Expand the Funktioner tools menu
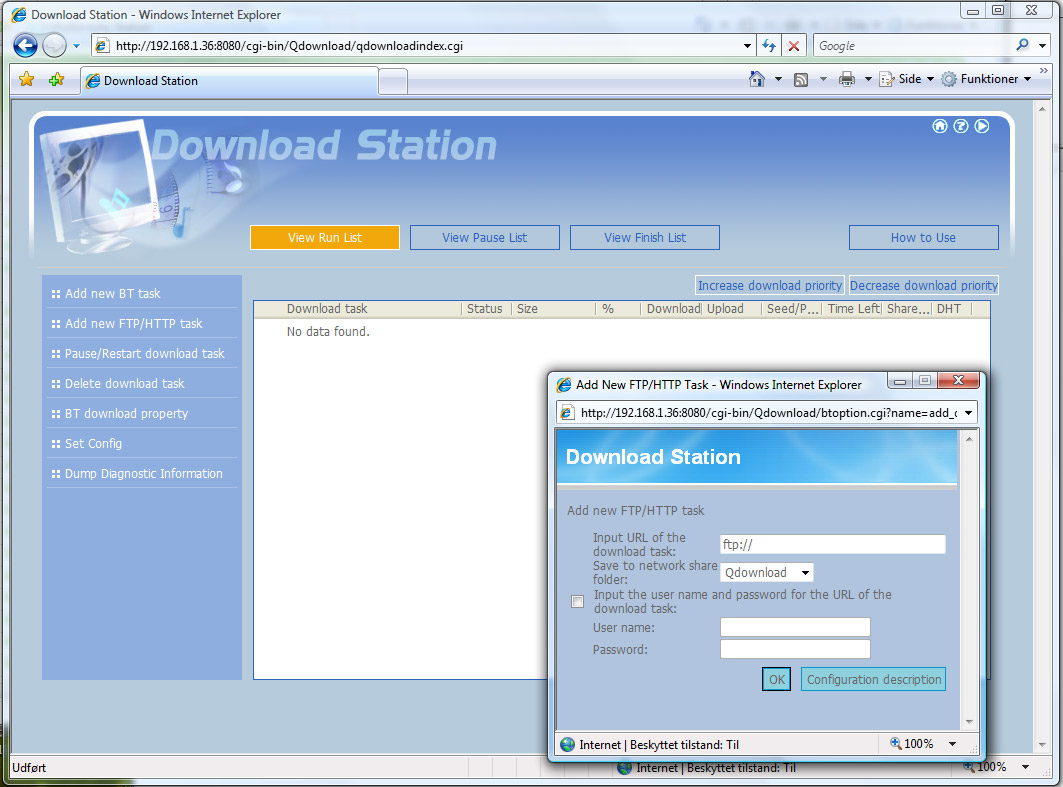 [x=988, y=79]
